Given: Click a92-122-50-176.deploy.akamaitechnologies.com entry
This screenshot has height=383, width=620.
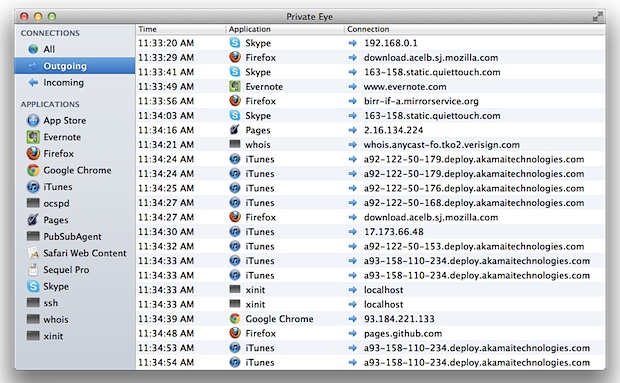Looking at the screenshot, I should [474, 188].
